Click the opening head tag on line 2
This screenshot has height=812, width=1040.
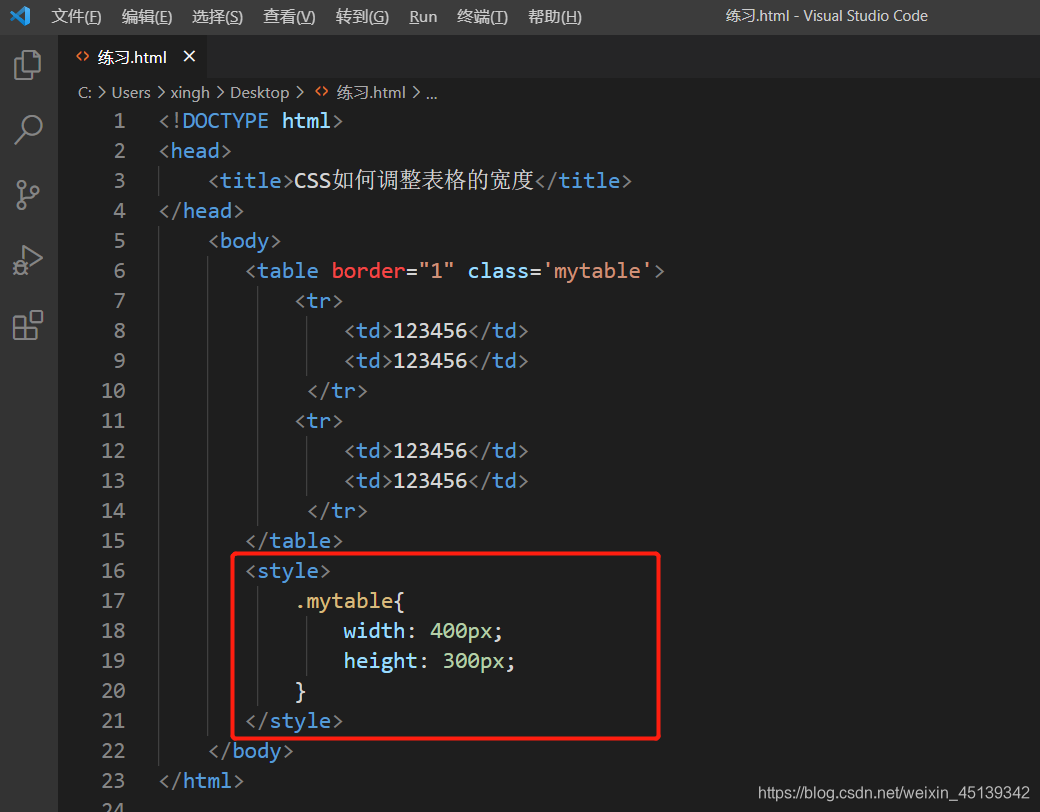click(195, 151)
